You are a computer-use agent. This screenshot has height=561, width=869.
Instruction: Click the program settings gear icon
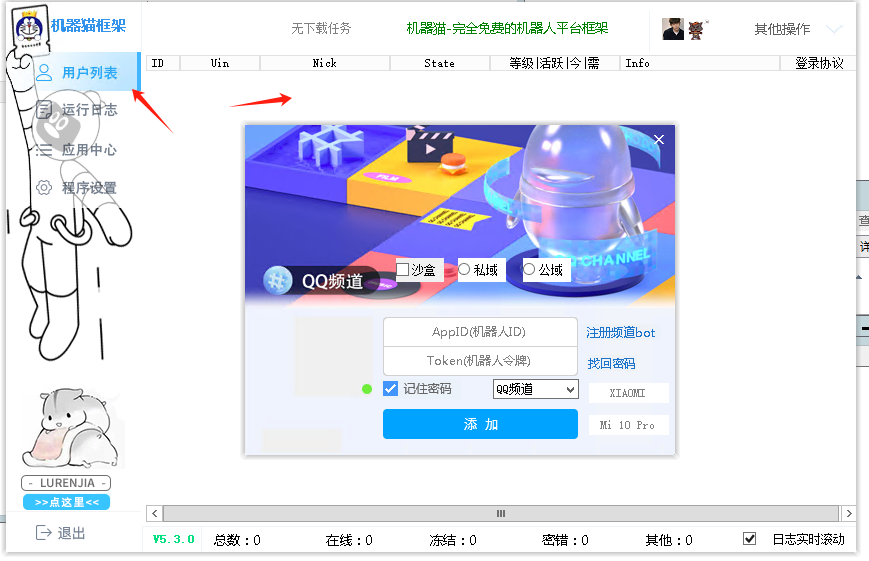coord(44,188)
